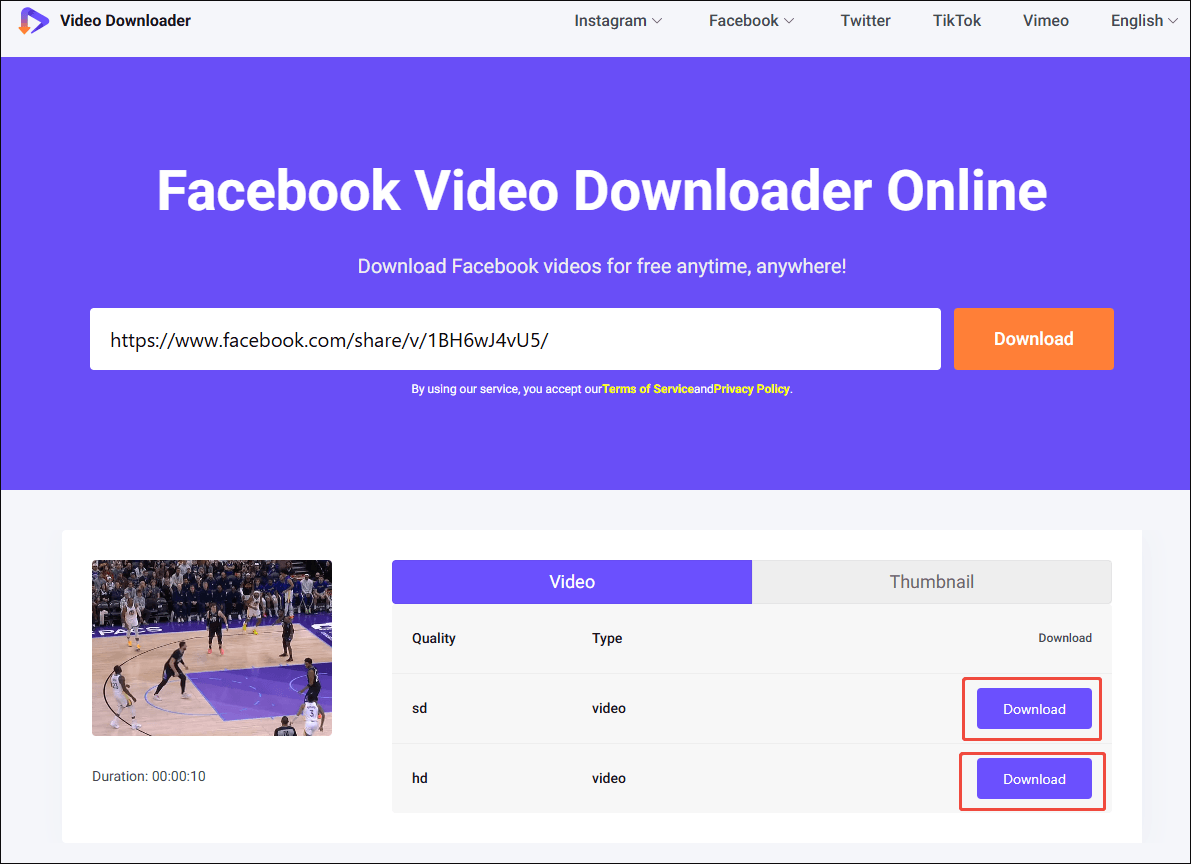Expand the Instagram dropdown menu
This screenshot has height=864, width=1191.
click(x=618, y=21)
